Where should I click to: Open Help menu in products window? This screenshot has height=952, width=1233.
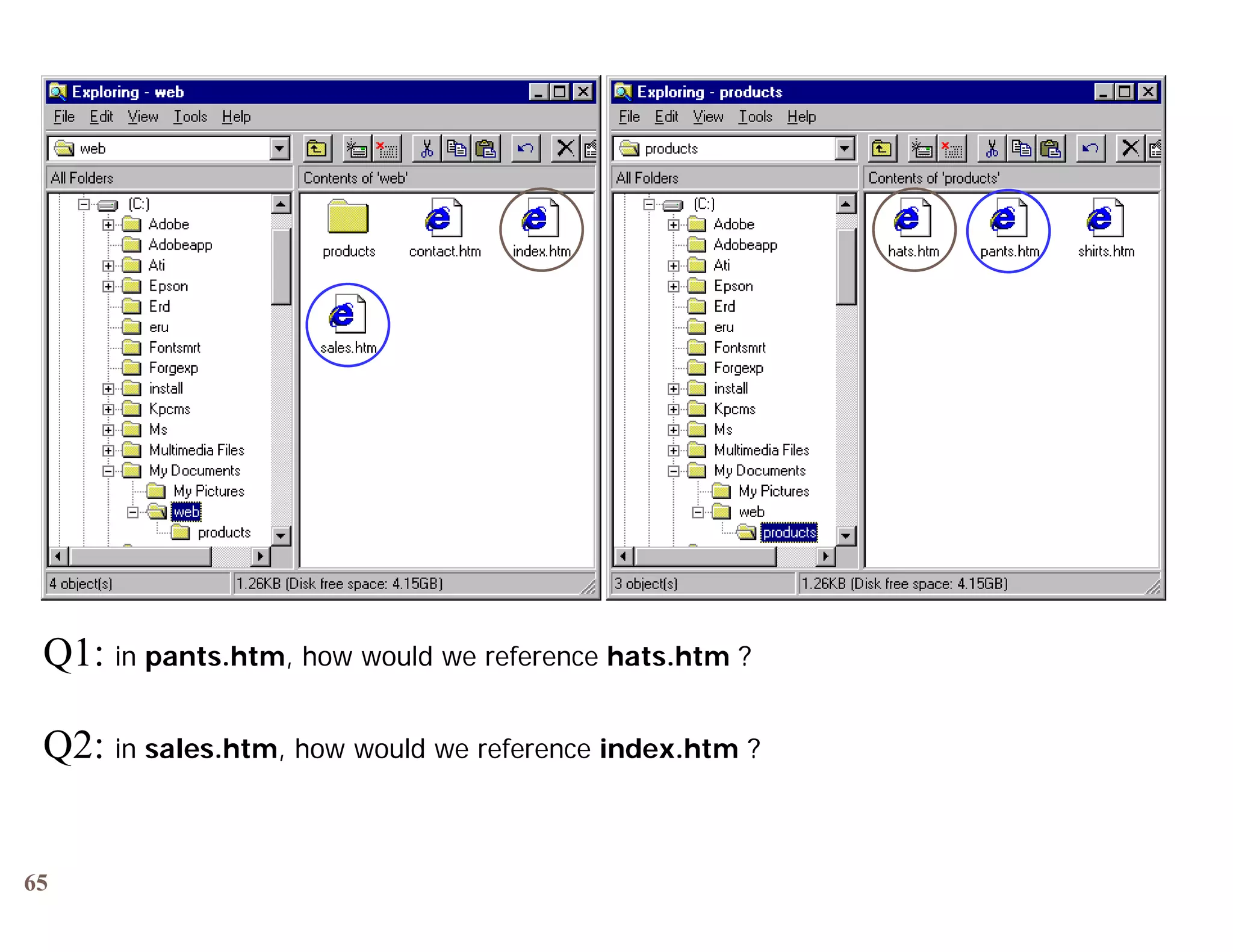801,117
